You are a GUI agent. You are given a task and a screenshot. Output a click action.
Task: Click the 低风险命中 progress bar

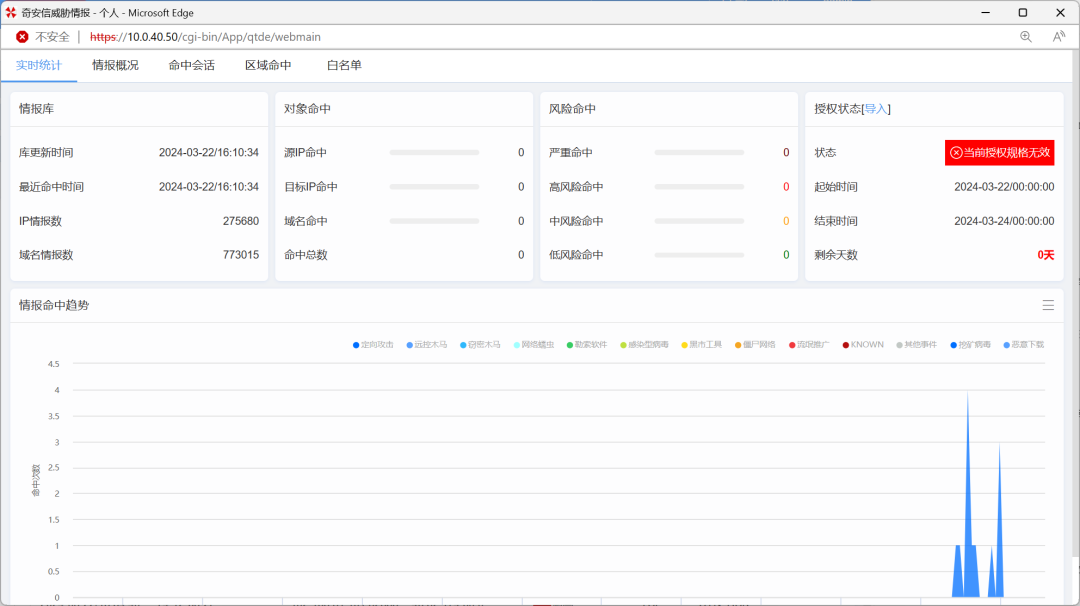(x=699, y=255)
